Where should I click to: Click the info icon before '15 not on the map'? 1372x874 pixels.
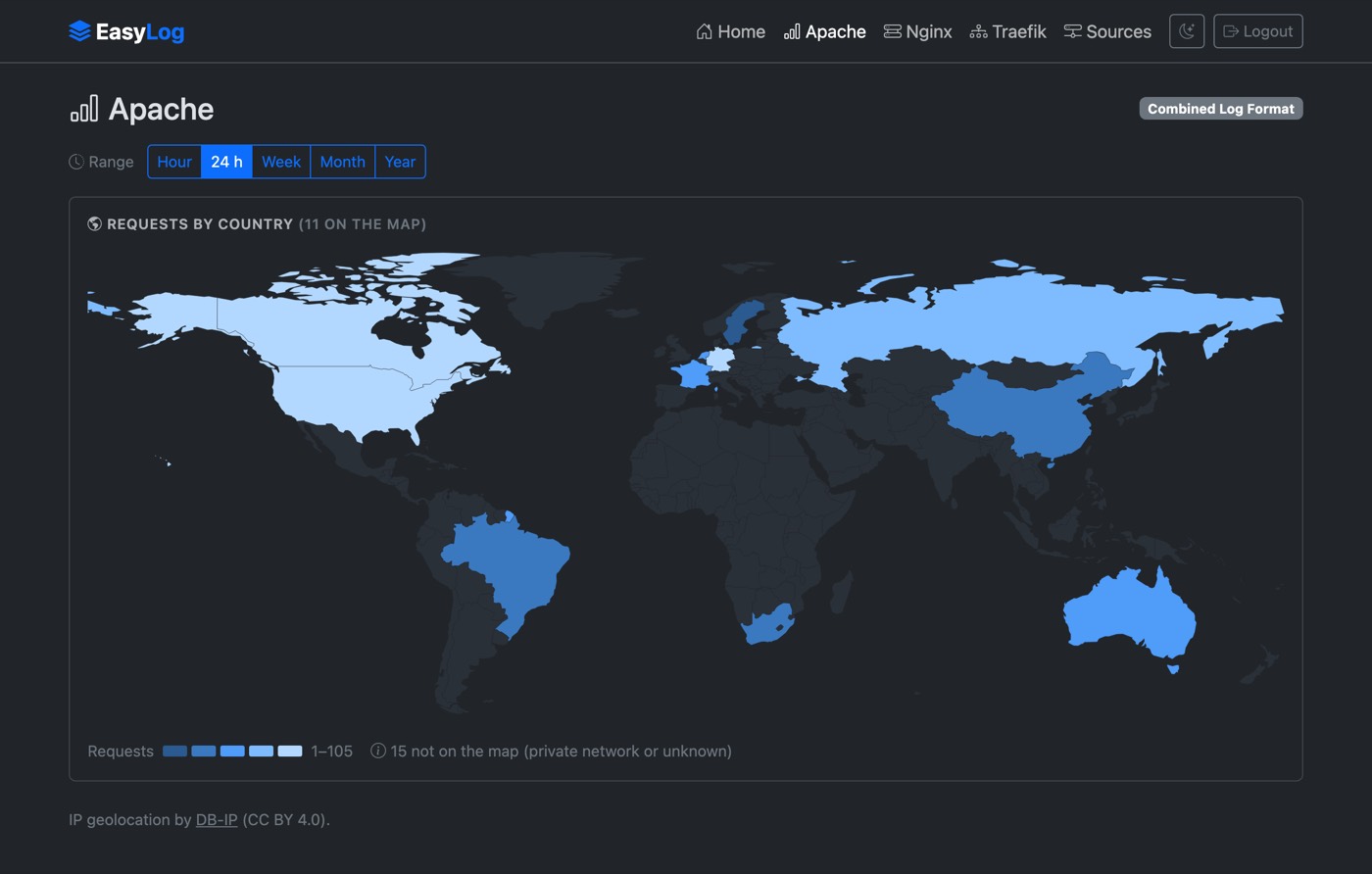tap(377, 751)
